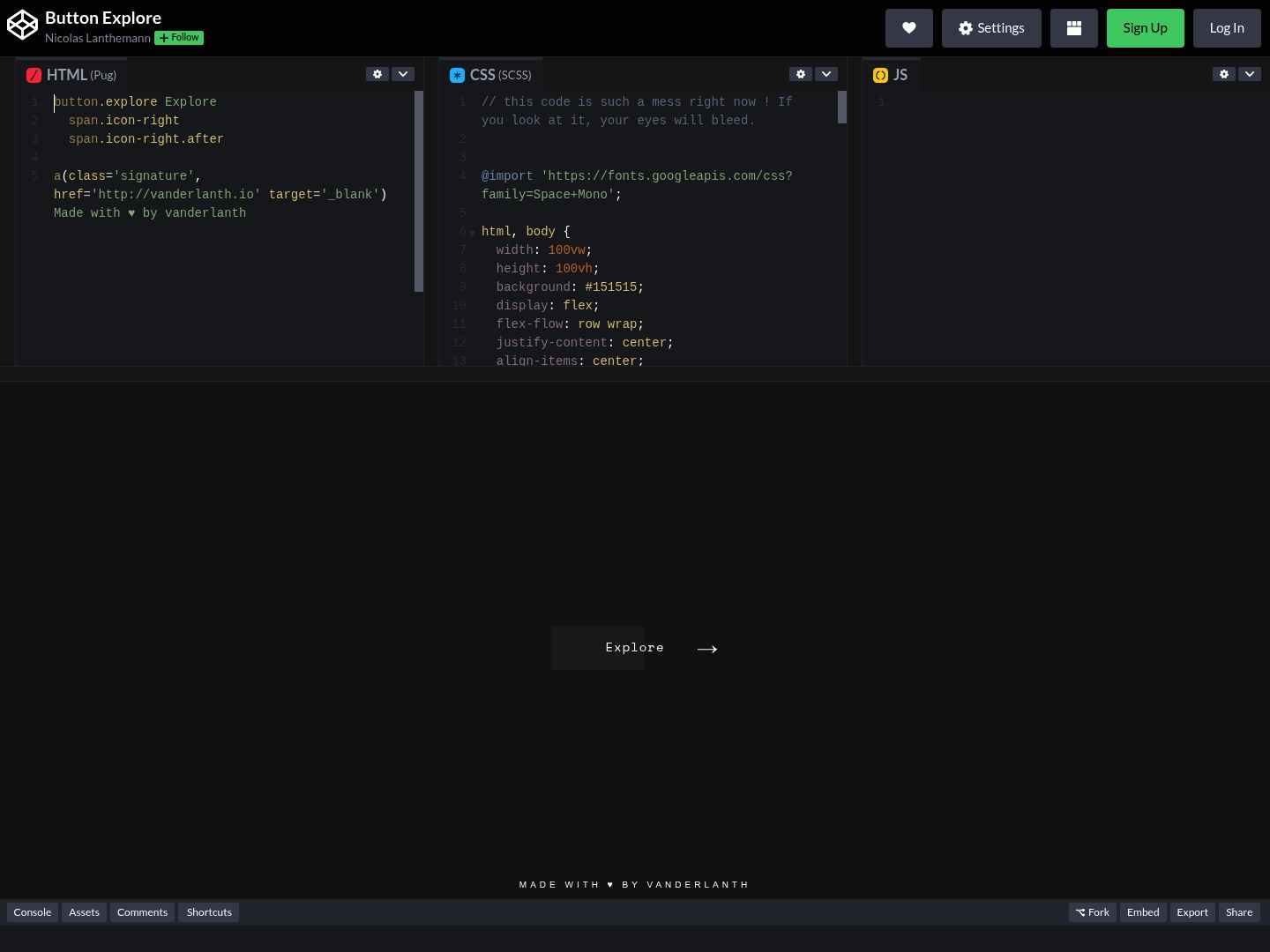Expand JS editor dropdown chevron
This screenshot has width=1270, height=952.
[x=1250, y=74]
